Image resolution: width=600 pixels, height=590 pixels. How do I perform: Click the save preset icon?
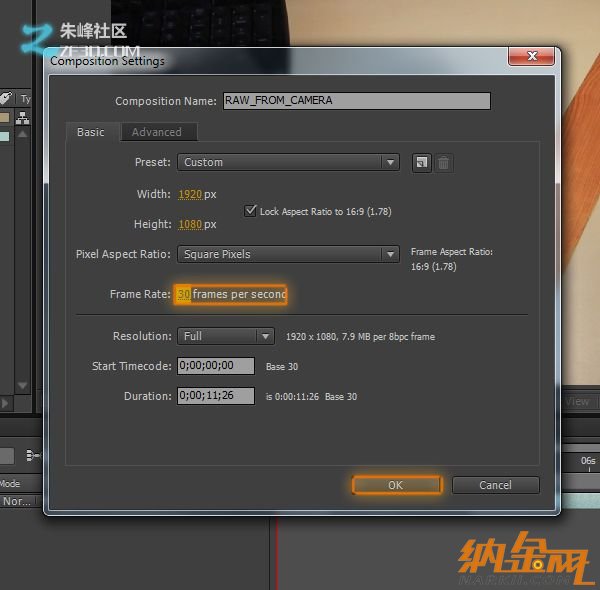(421, 162)
